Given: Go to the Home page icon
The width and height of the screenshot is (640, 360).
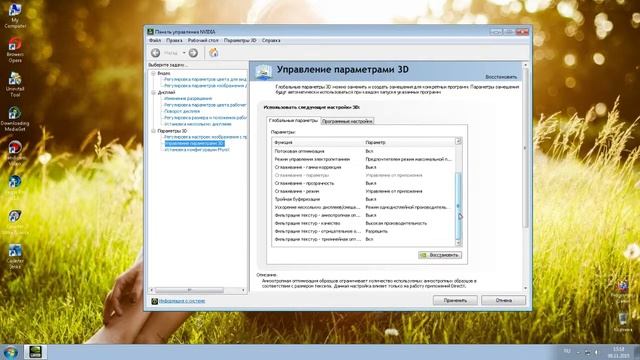Looking at the screenshot, I should click(213, 52).
